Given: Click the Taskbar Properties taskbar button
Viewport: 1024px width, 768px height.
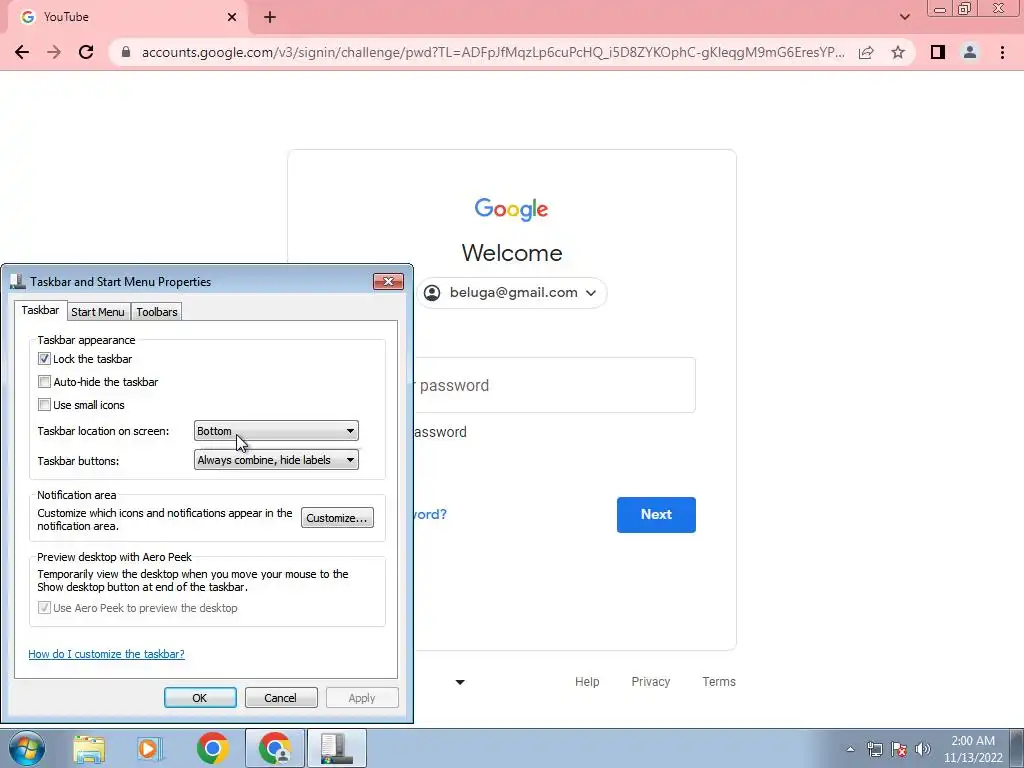Looking at the screenshot, I should pos(337,748).
